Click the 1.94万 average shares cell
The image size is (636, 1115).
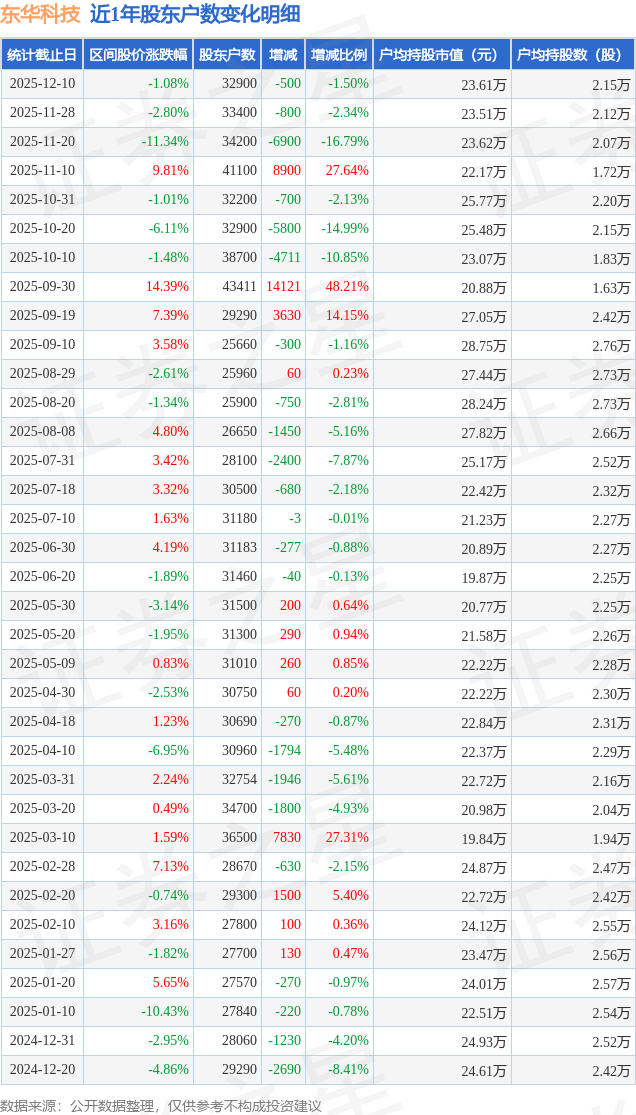click(573, 838)
